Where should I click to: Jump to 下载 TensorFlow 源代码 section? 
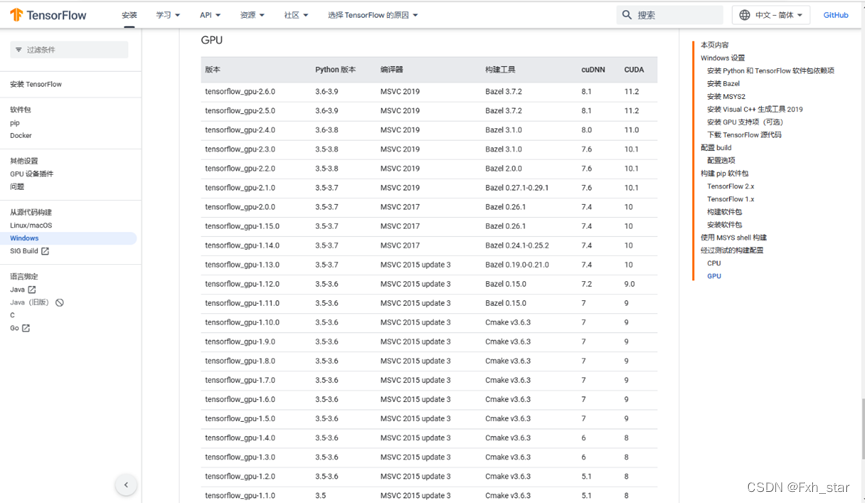click(744, 135)
